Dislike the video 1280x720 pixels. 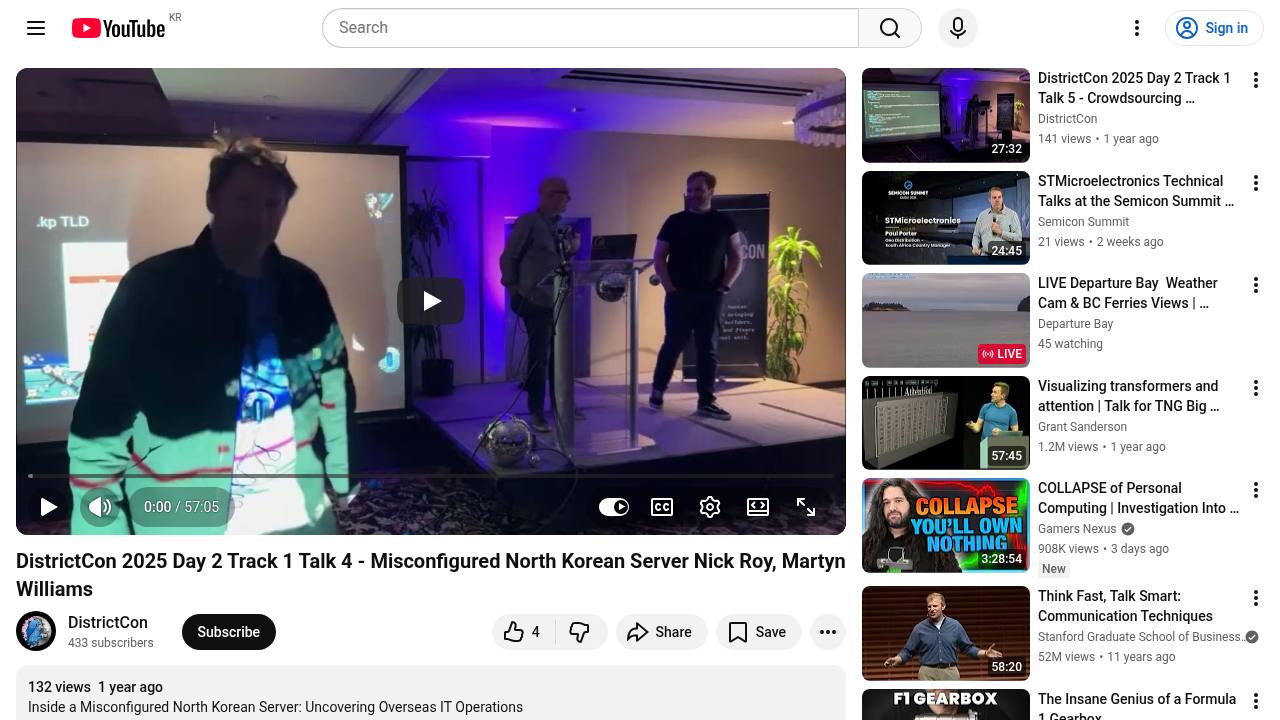[x=580, y=632]
